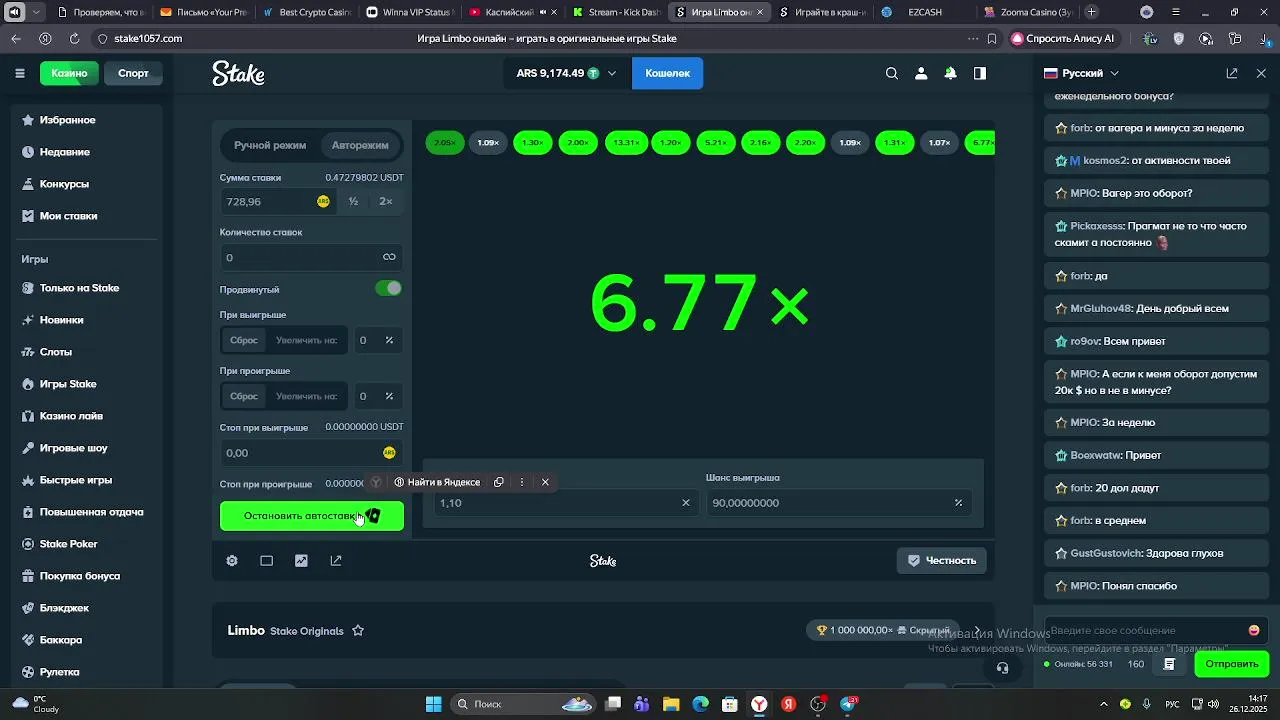Clear the target multiplier 1,10 field
The image size is (1280, 720).
pos(685,503)
